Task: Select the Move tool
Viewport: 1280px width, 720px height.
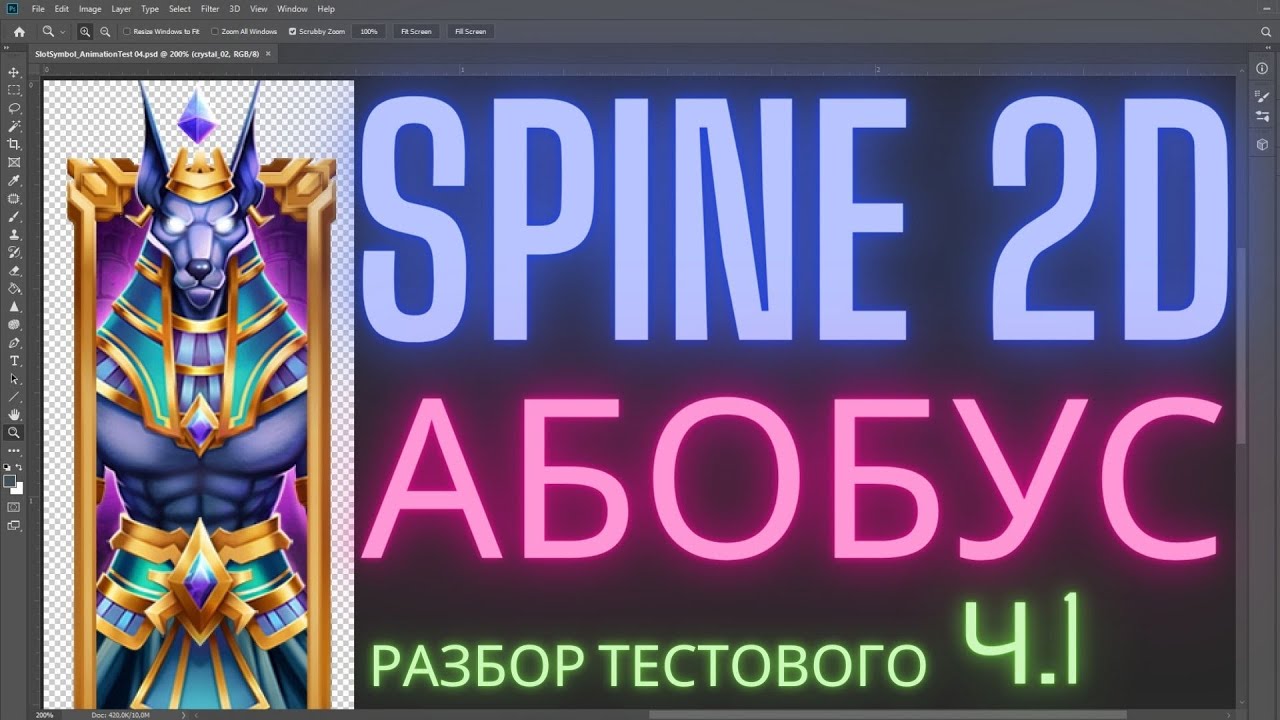Action: pyautogui.click(x=14, y=72)
